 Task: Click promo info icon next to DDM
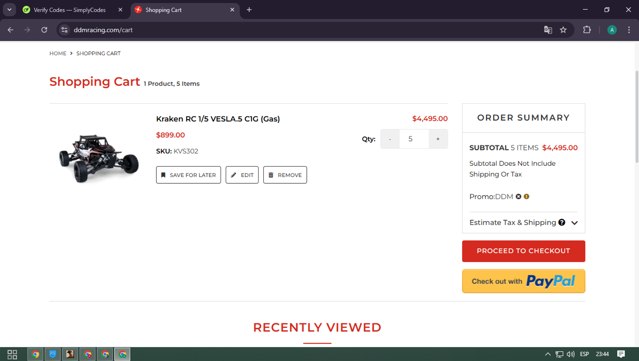click(527, 196)
